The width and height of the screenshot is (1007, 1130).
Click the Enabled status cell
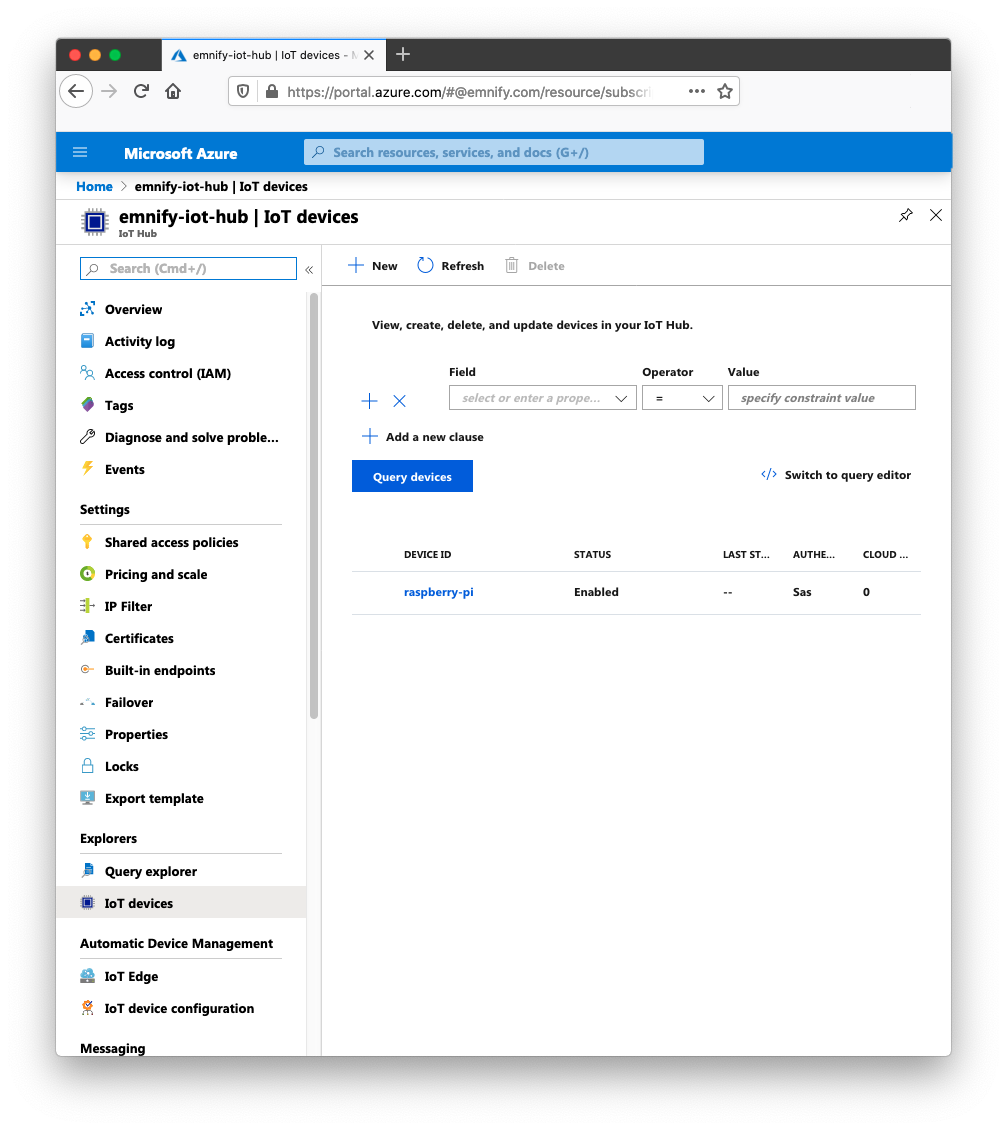(x=596, y=592)
